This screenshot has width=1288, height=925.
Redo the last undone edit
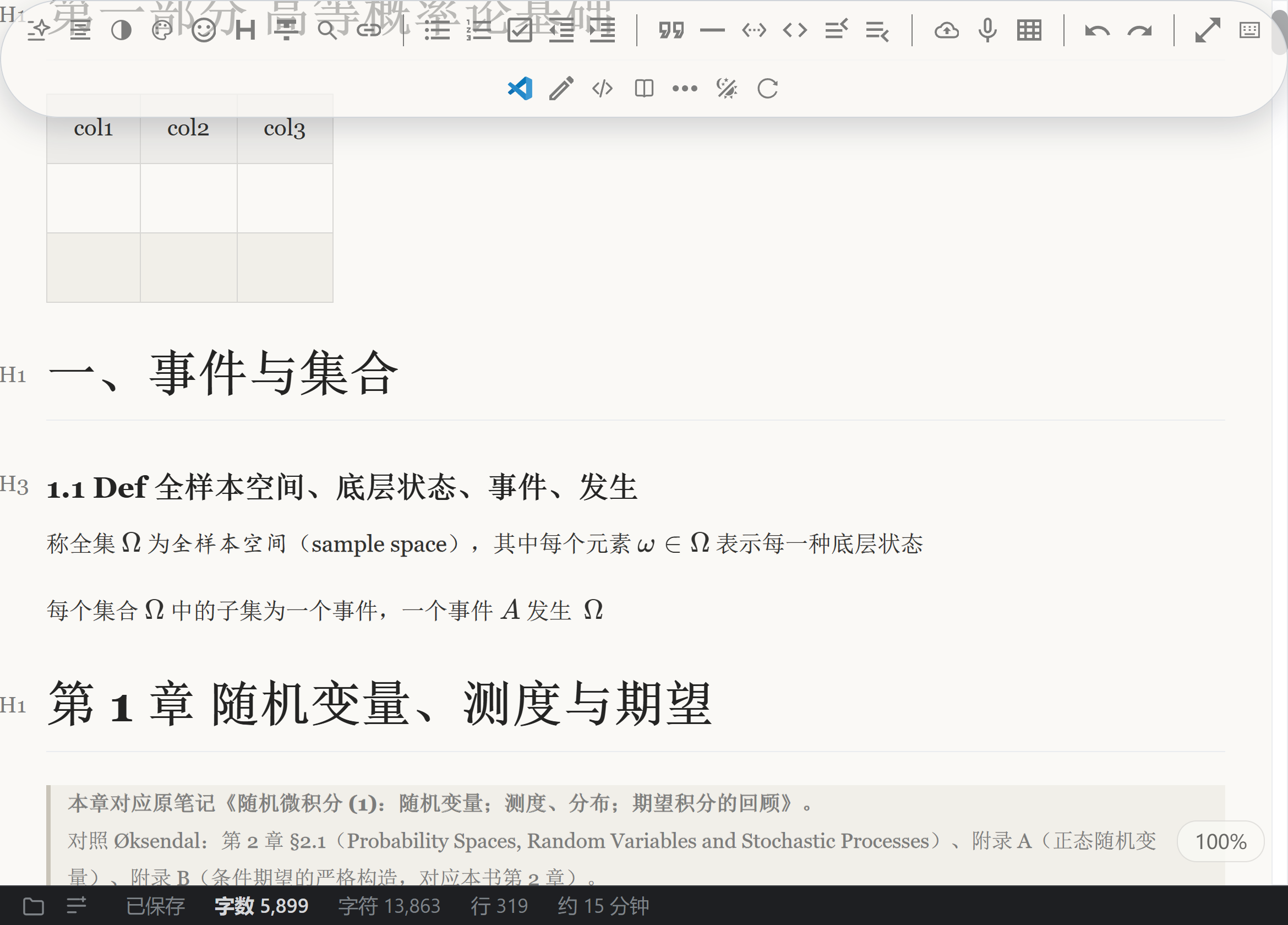[1139, 30]
